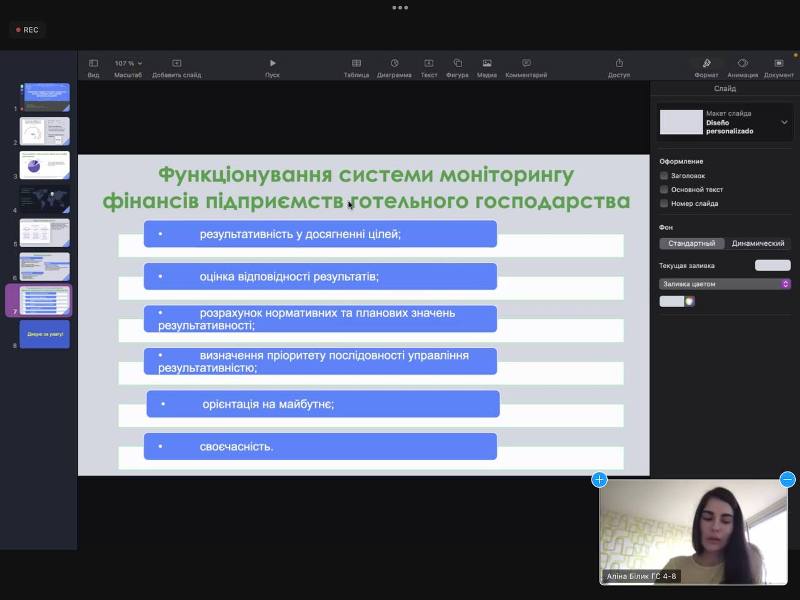
Task: Click the 'визначення пріоритету послідовності управління' box
Action: 320,361
